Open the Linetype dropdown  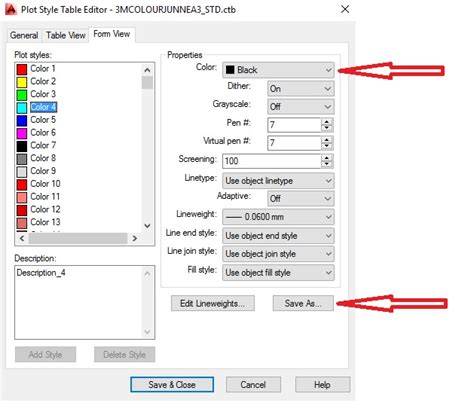click(x=278, y=181)
